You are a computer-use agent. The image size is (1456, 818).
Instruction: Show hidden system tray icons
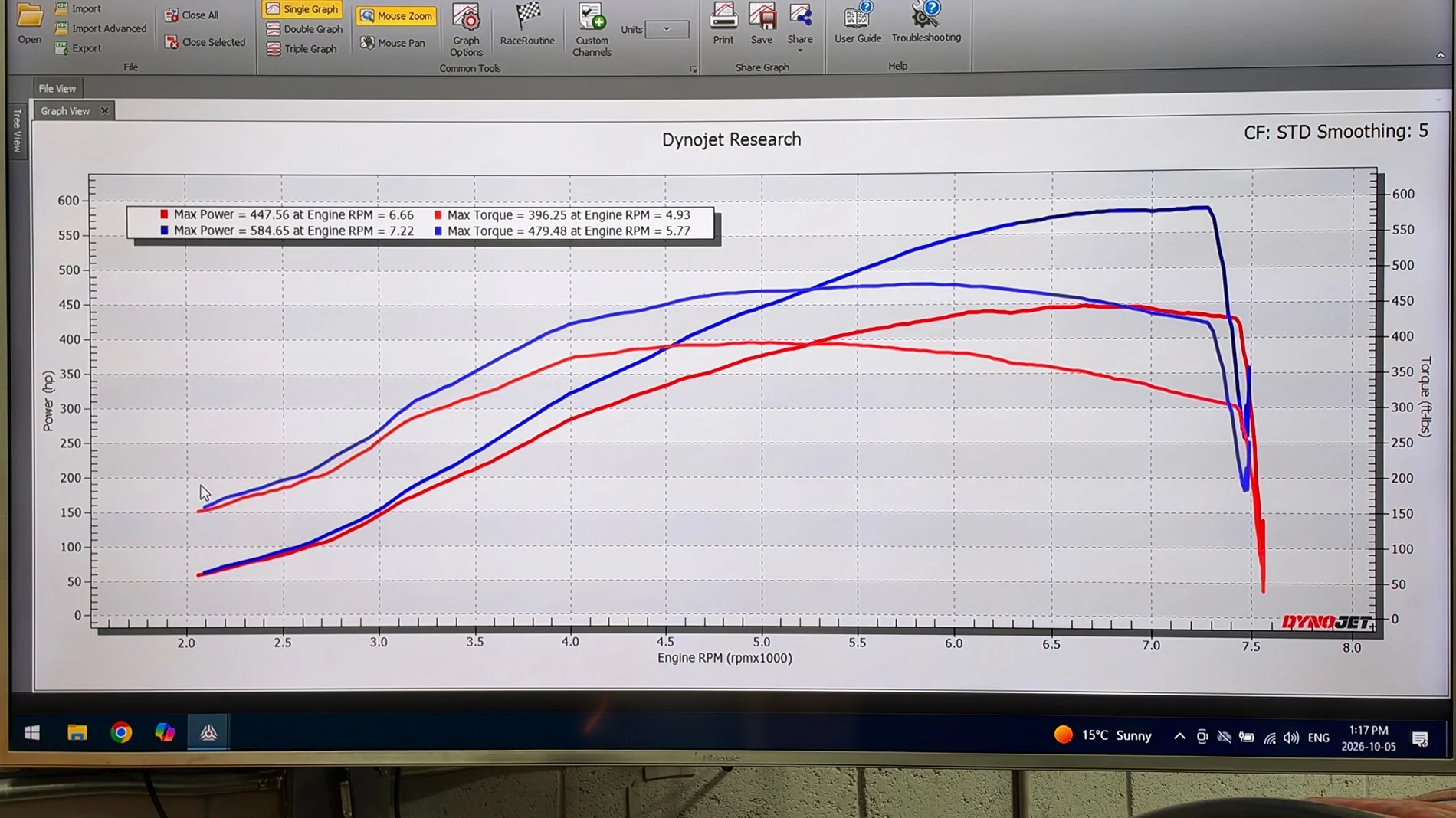coord(1179,737)
